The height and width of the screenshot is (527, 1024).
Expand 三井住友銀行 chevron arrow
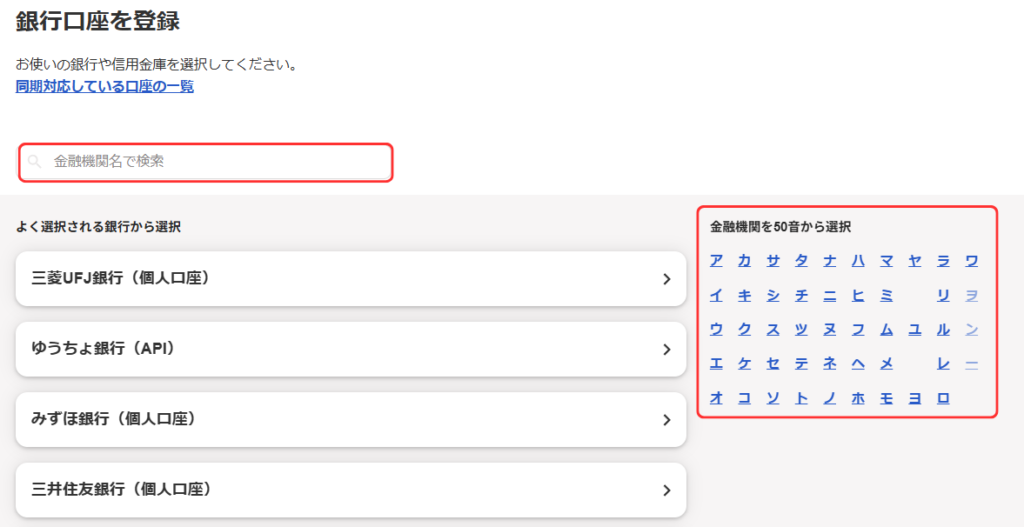[666, 490]
